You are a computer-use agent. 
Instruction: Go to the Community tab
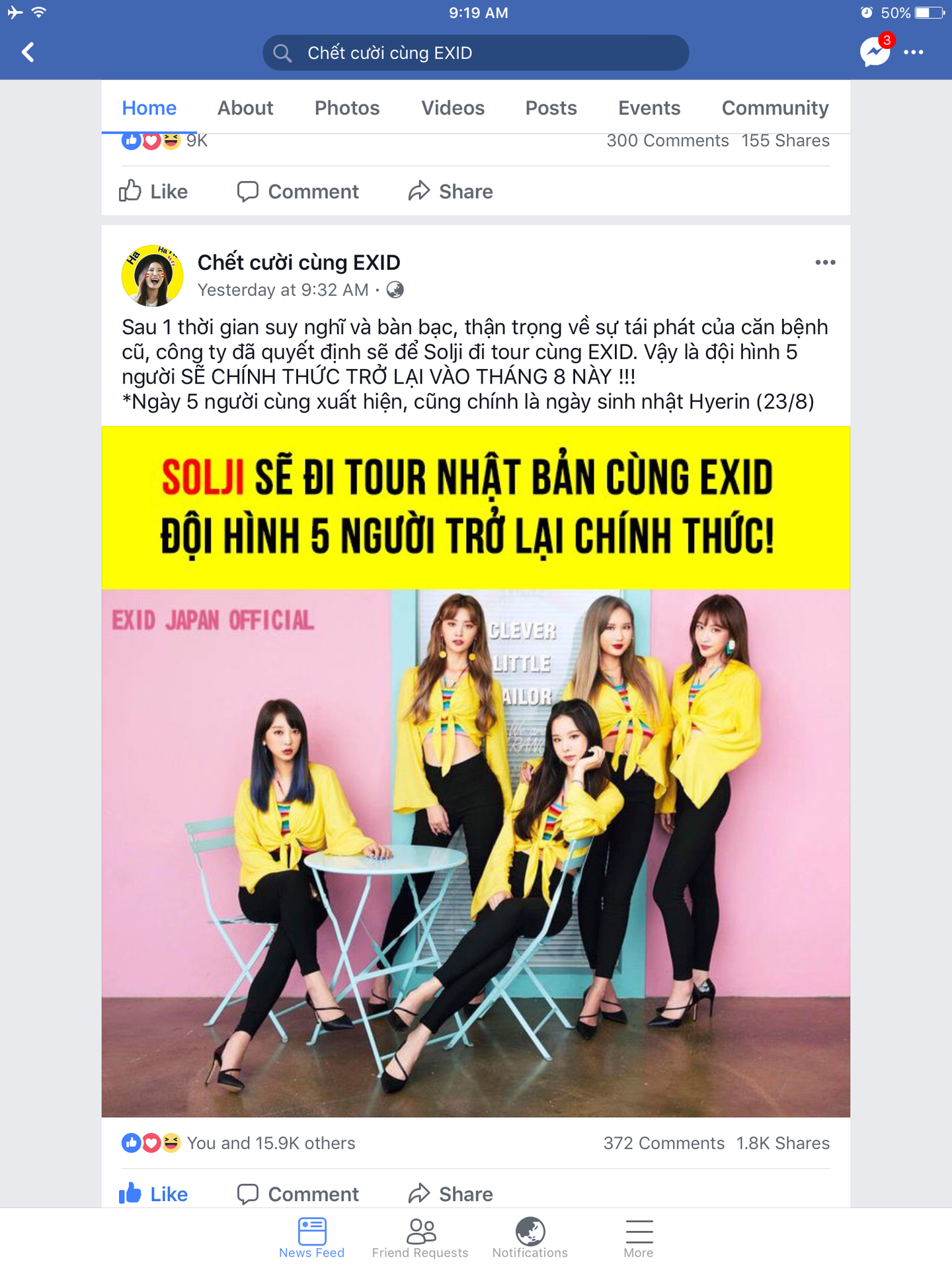(775, 108)
